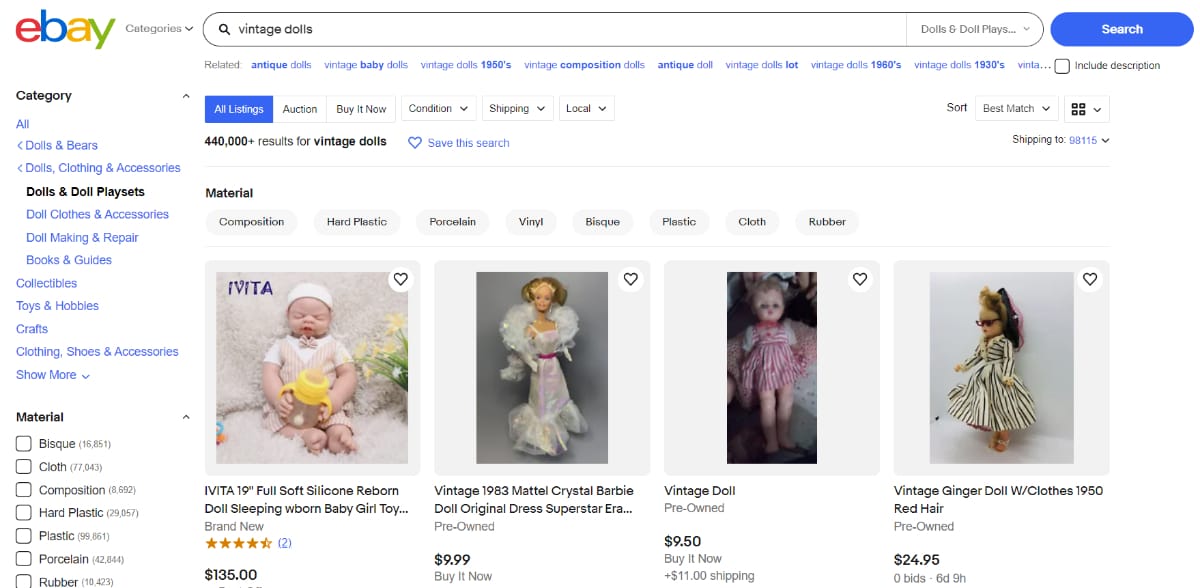Click the eBay logo
This screenshot has width=1200, height=588.
click(63, 29)
